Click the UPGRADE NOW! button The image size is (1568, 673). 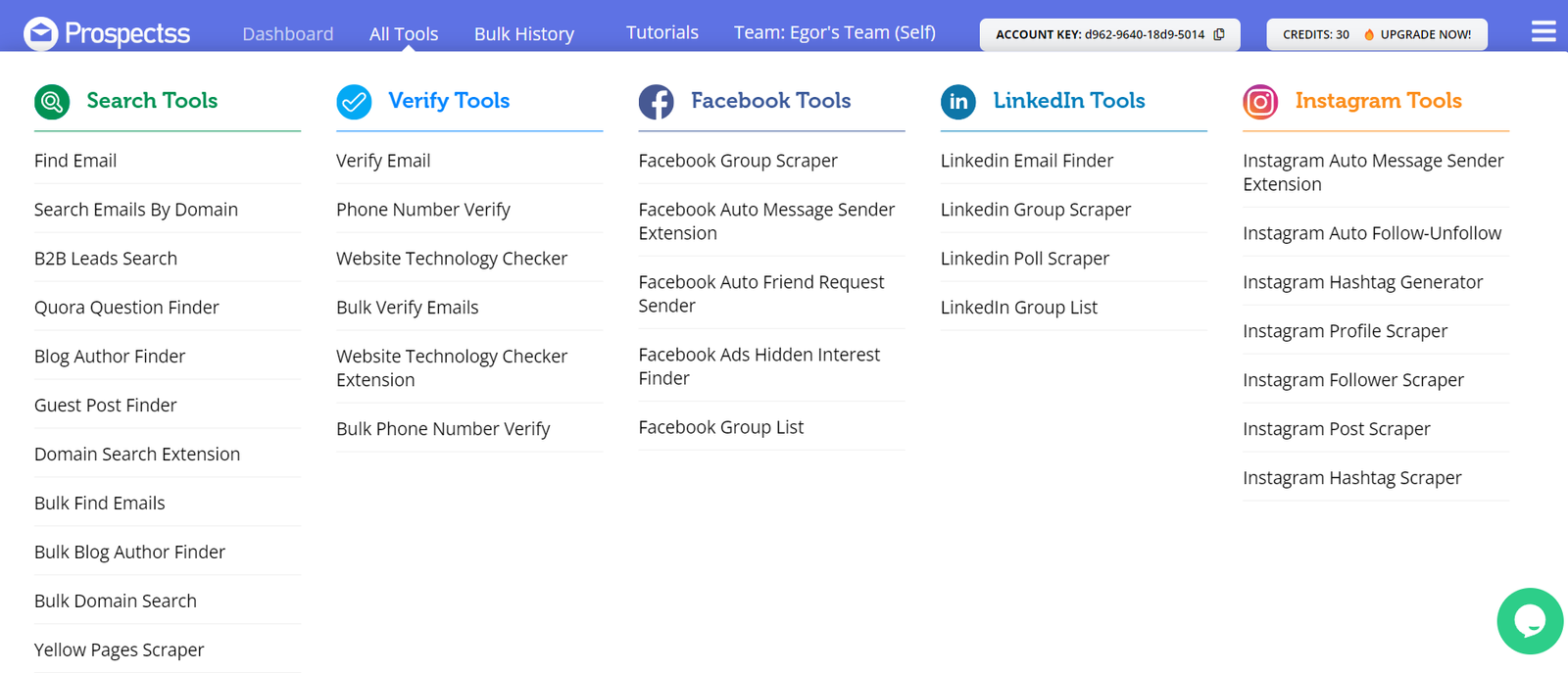pyautogui.click(x=1425, y=34)
